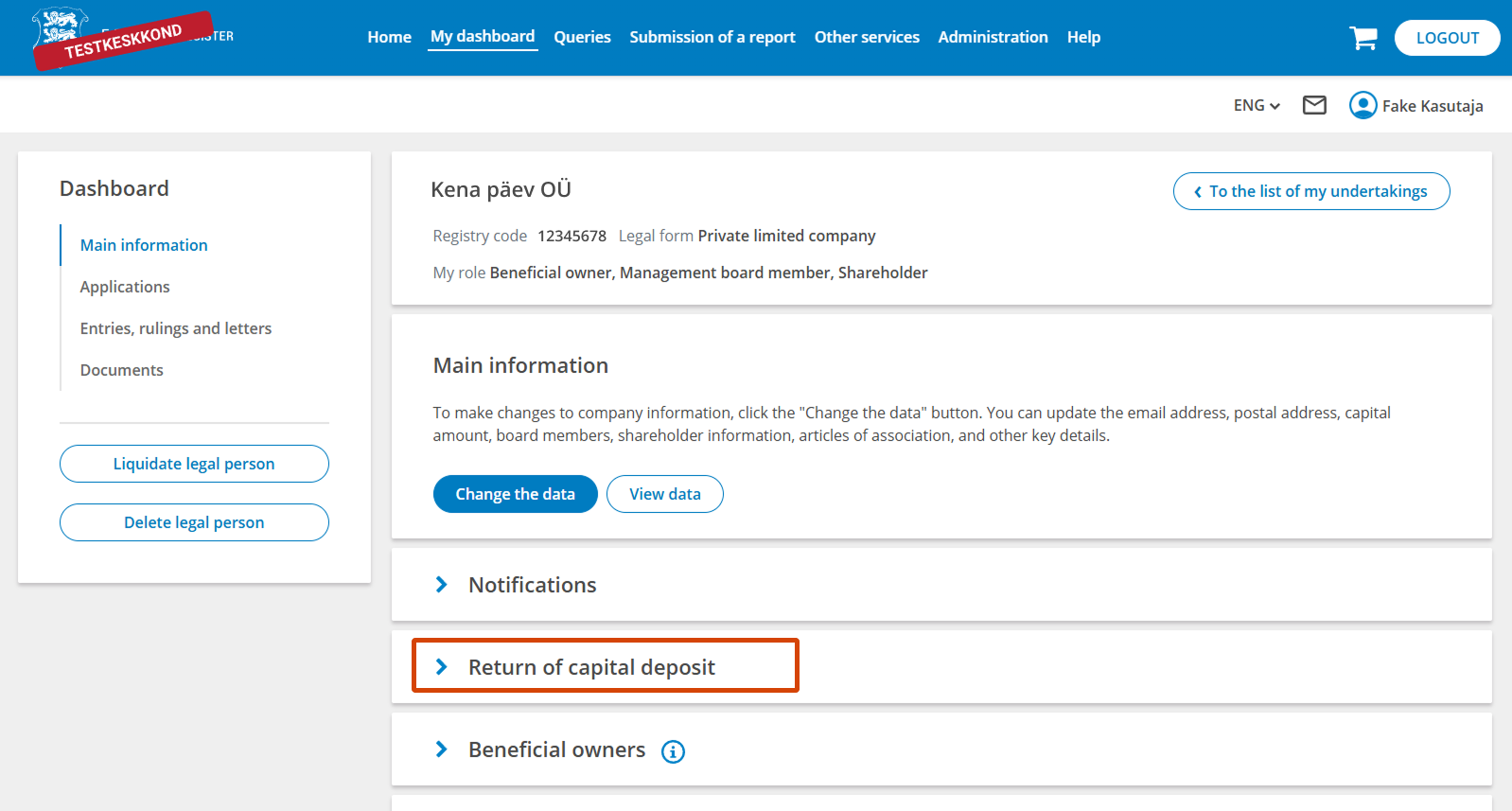Click Delete legal person button
The image size is (1512, 811).
pos(194,522)
